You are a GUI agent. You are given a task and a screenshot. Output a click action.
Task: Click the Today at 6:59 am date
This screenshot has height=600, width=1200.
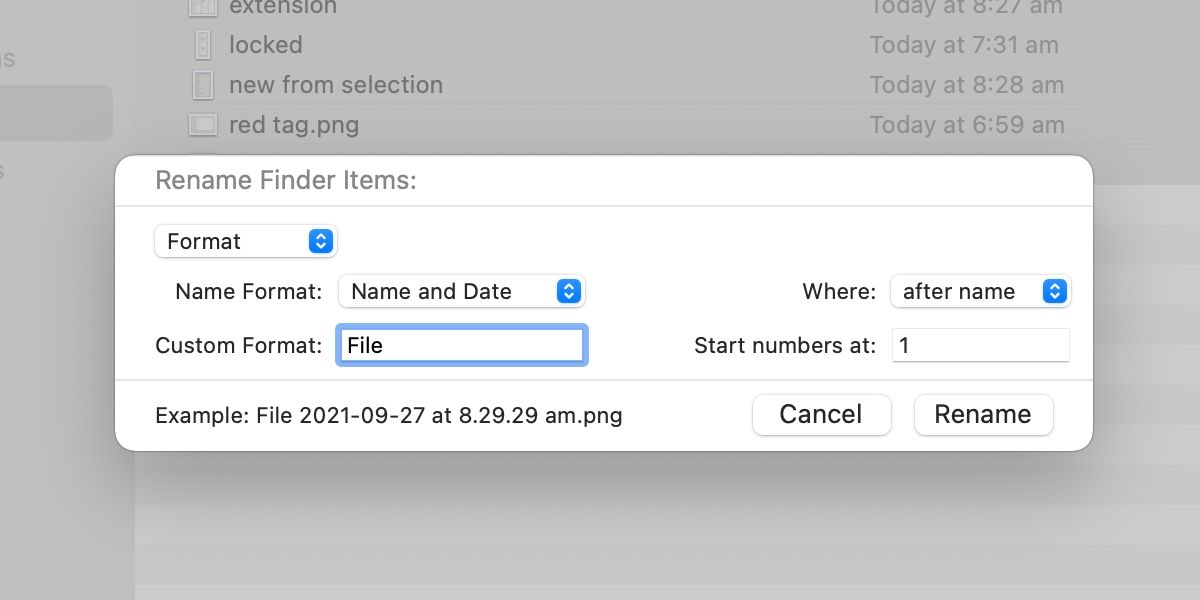coord(966,125)
